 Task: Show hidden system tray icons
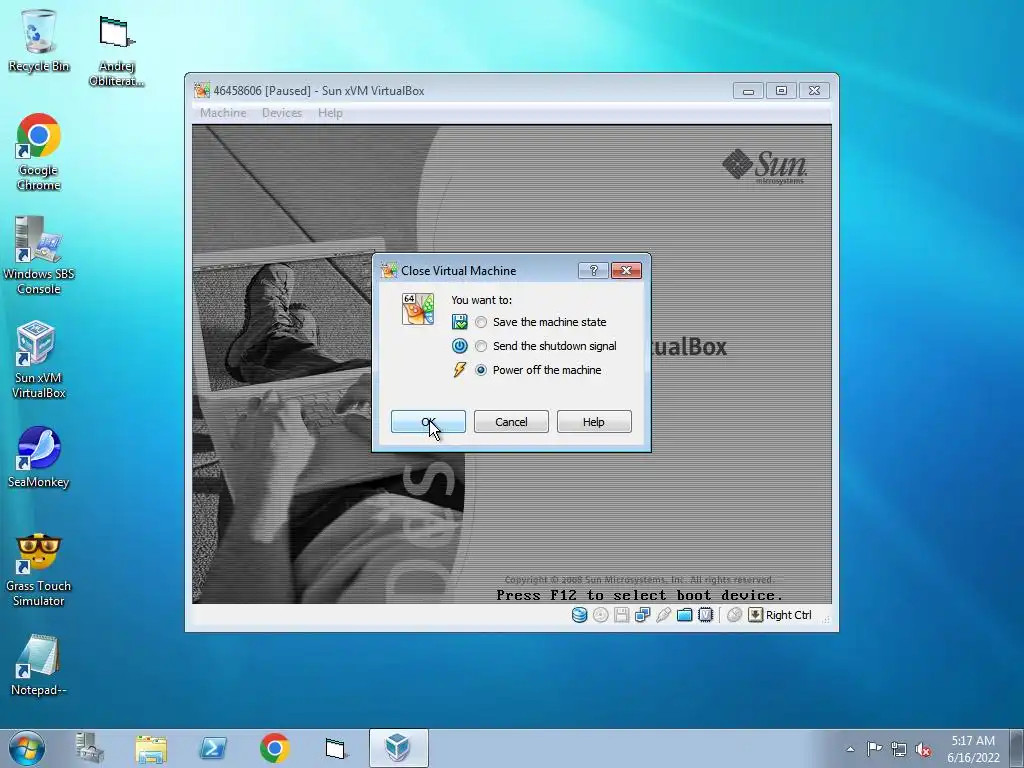850,749
